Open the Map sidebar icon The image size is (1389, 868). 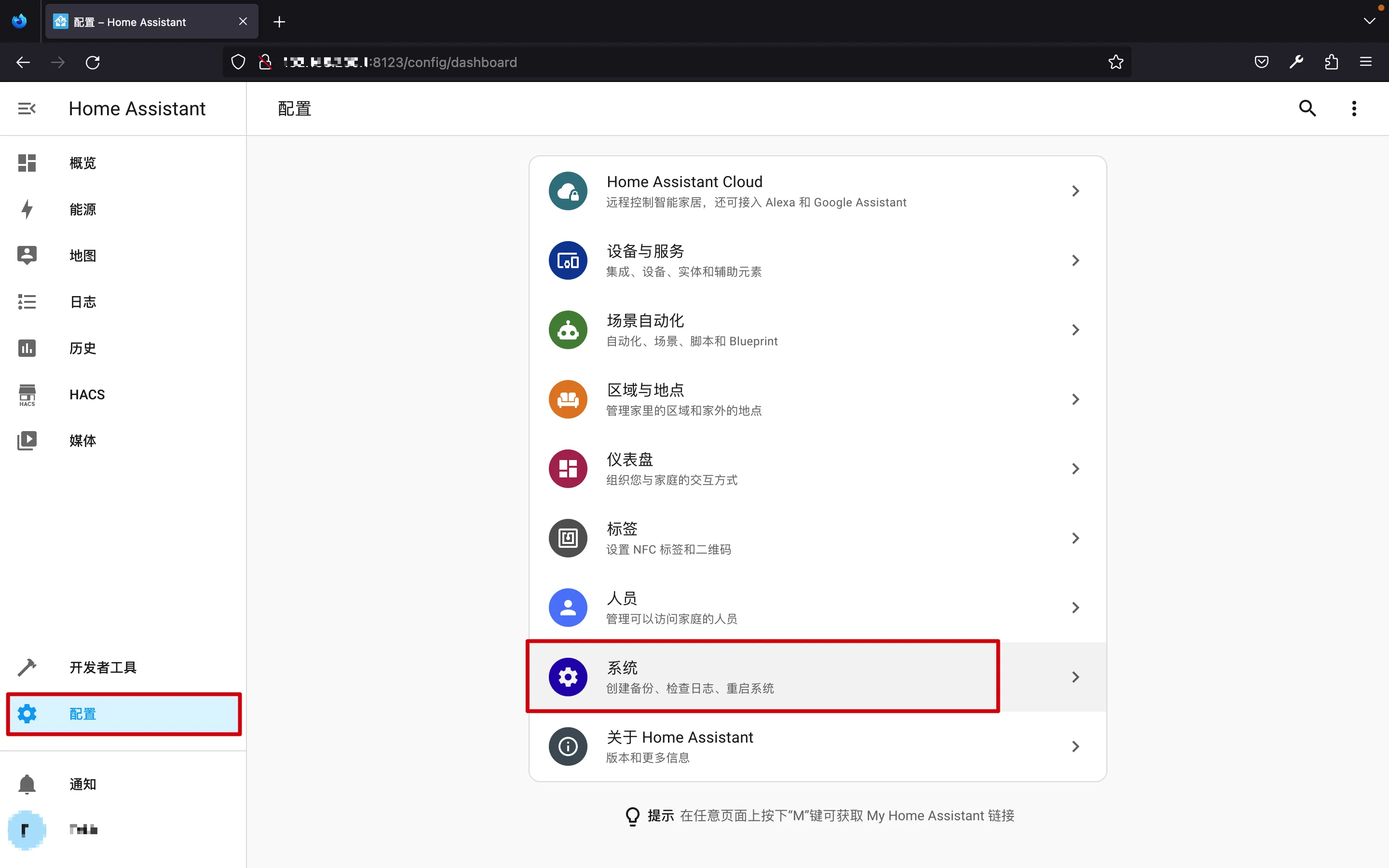tap(27, 256)
